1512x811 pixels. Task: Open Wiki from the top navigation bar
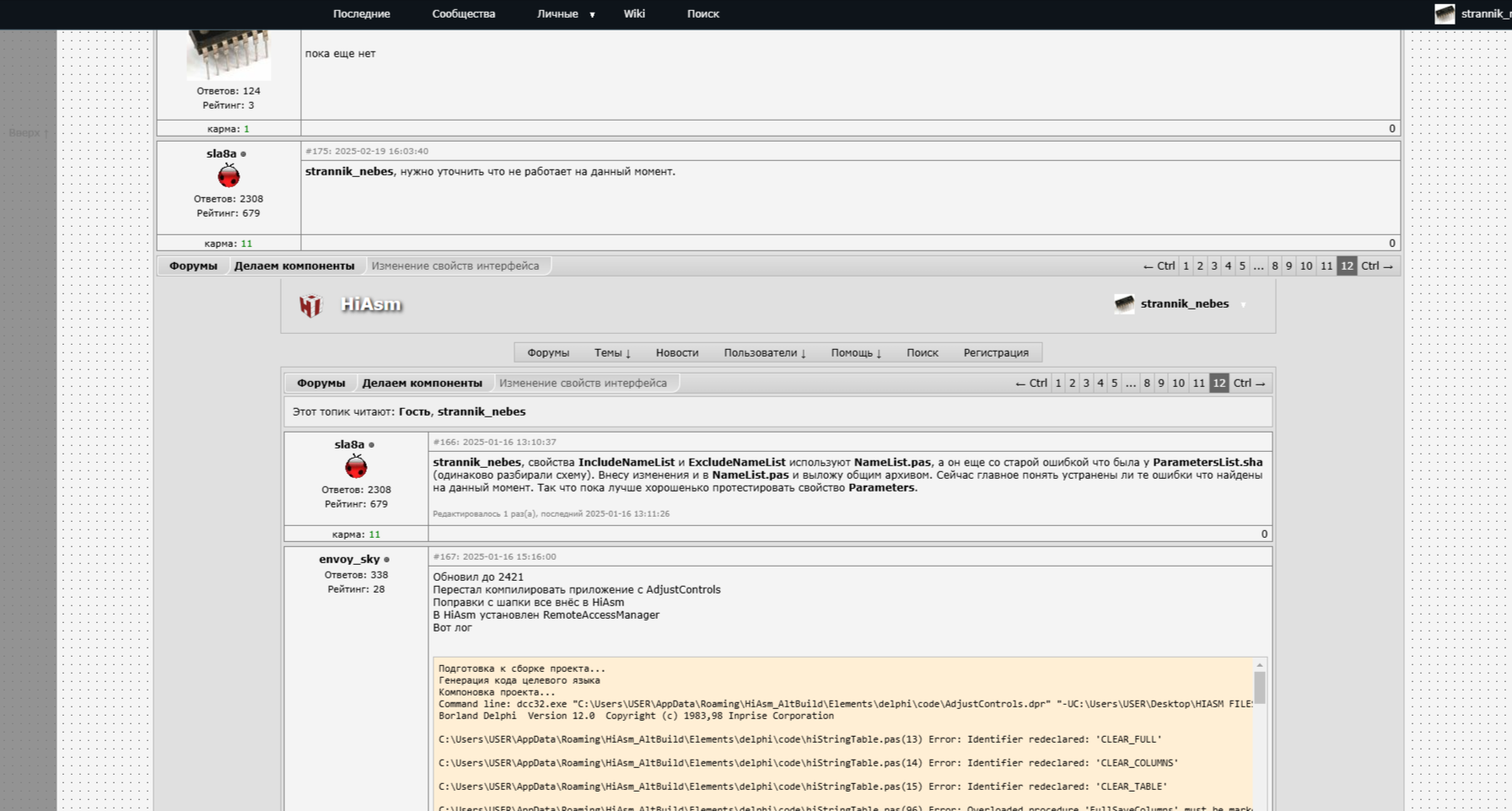click(634, 14)
